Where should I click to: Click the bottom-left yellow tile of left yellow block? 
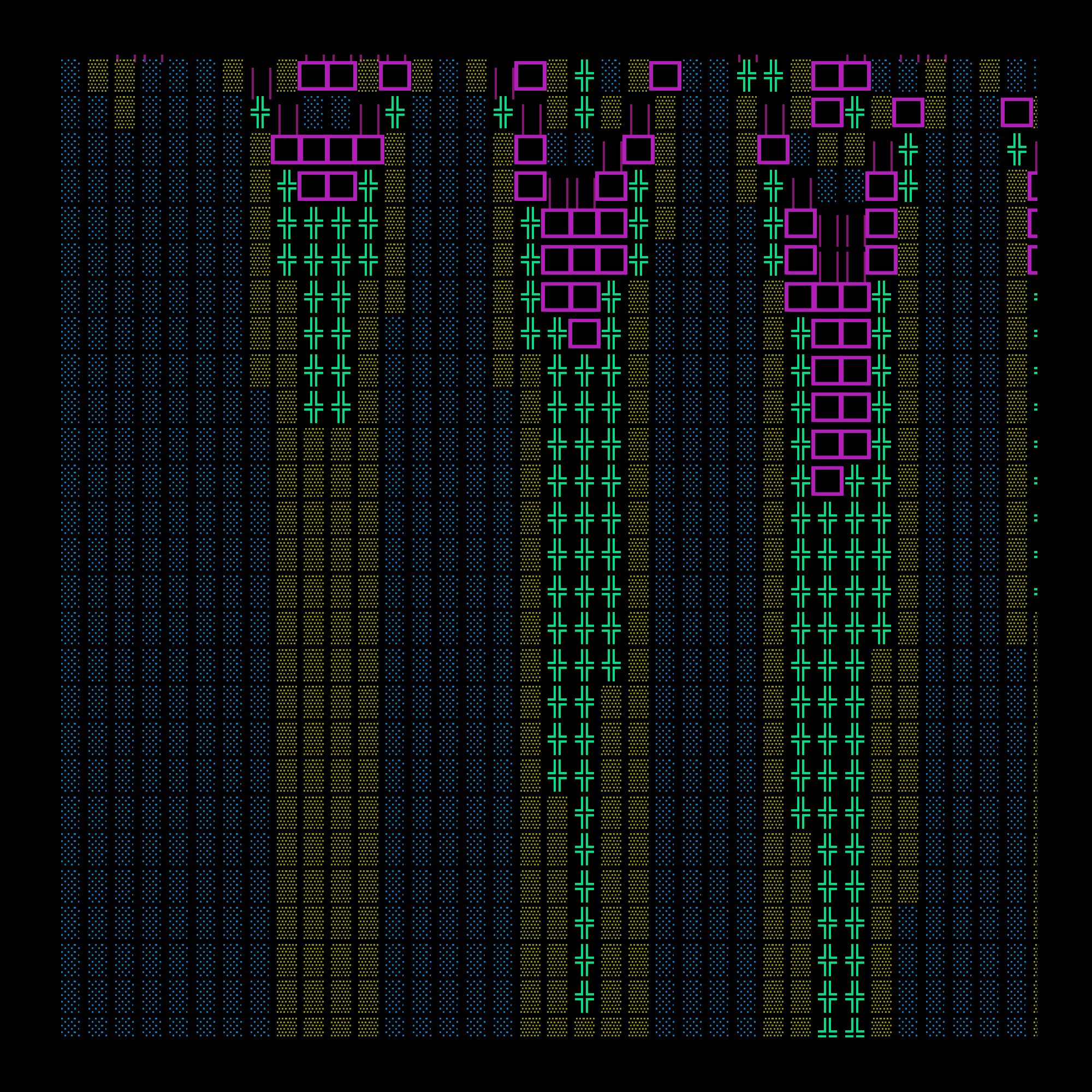pos(287,1026)
